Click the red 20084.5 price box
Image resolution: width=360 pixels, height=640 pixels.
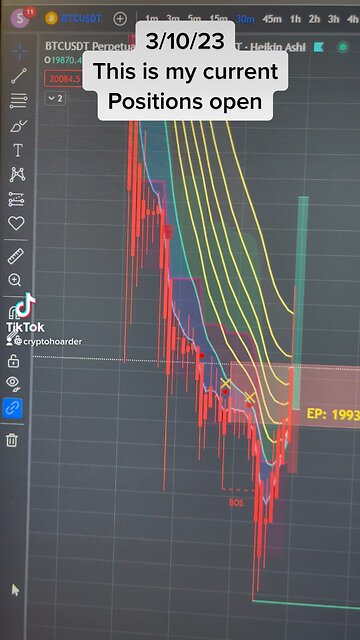(65, 79)
